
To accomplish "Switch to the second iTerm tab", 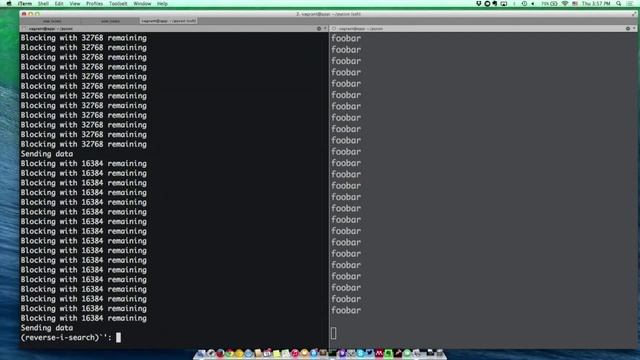I will [110, 21].
